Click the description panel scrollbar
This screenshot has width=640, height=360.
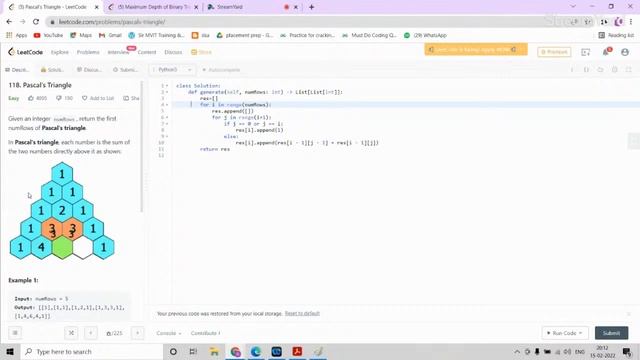tap(142, 147)
